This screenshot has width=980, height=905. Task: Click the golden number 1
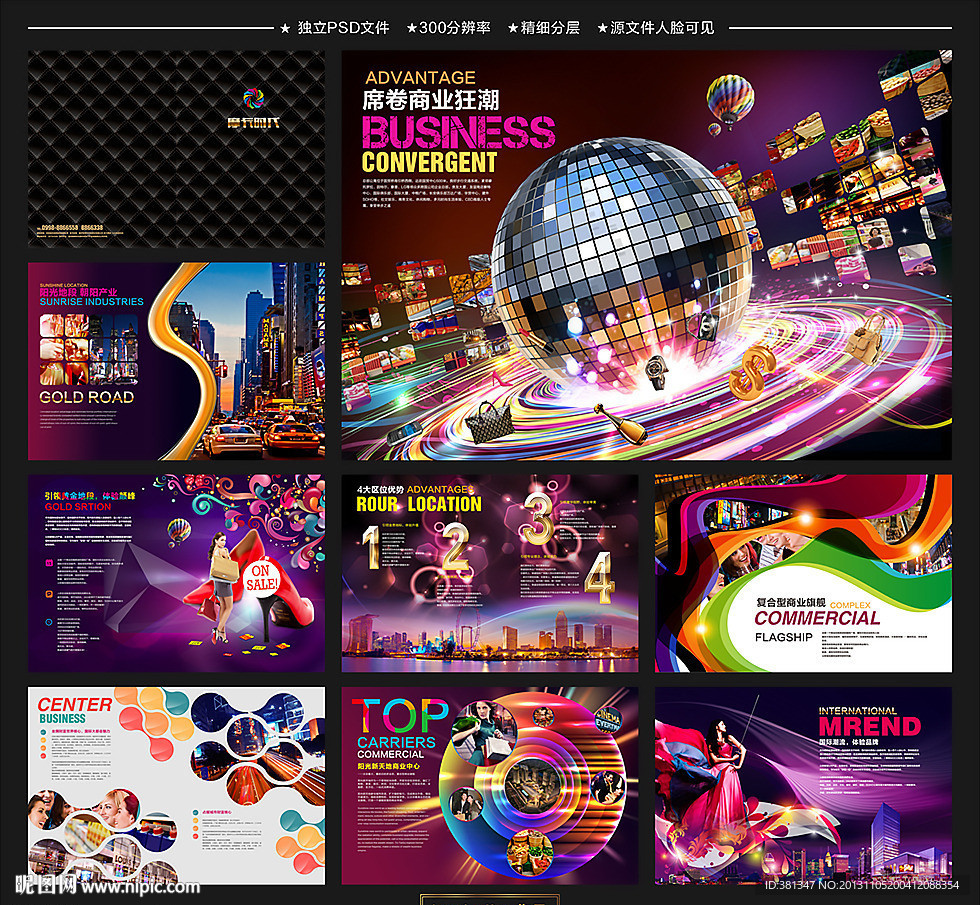371,546
